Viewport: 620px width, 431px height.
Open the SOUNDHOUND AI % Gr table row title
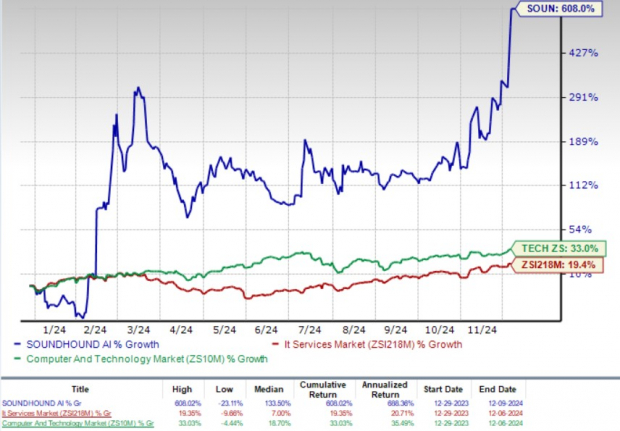tap(42, 404)
